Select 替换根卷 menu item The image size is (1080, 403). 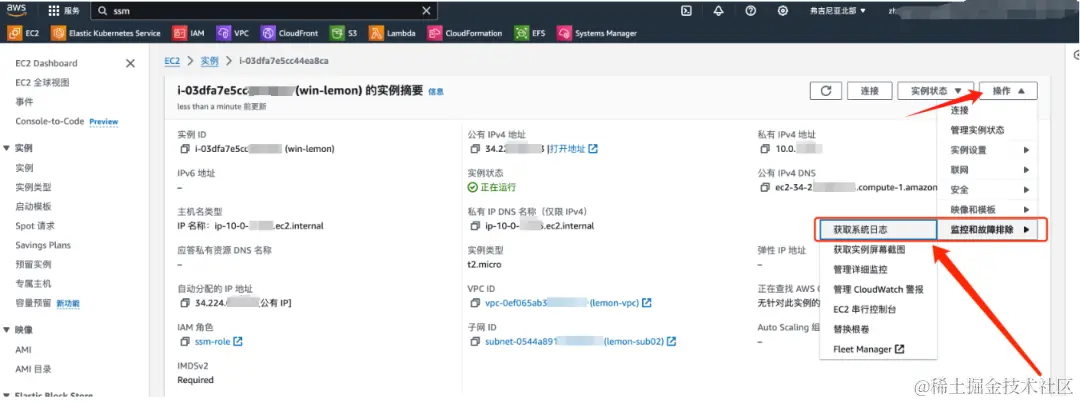[x=878, y=329]
